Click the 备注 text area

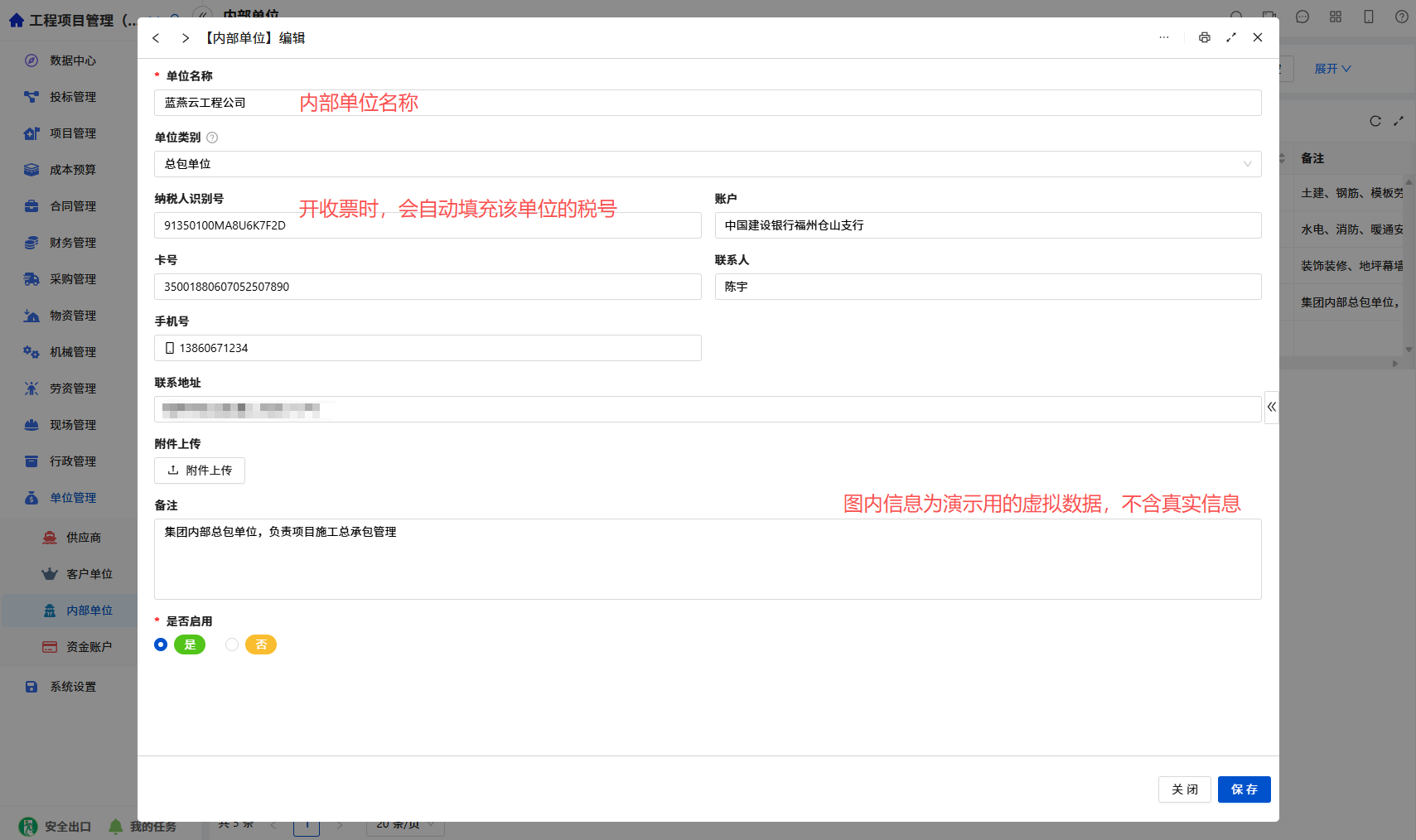coord(708,559)
